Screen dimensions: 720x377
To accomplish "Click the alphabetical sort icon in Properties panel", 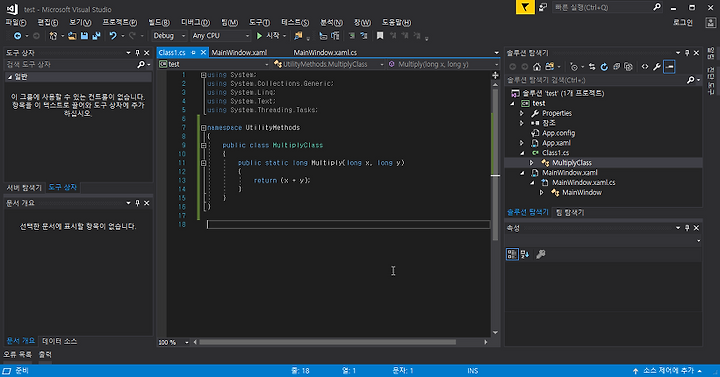I will click(x=525, y=254).
